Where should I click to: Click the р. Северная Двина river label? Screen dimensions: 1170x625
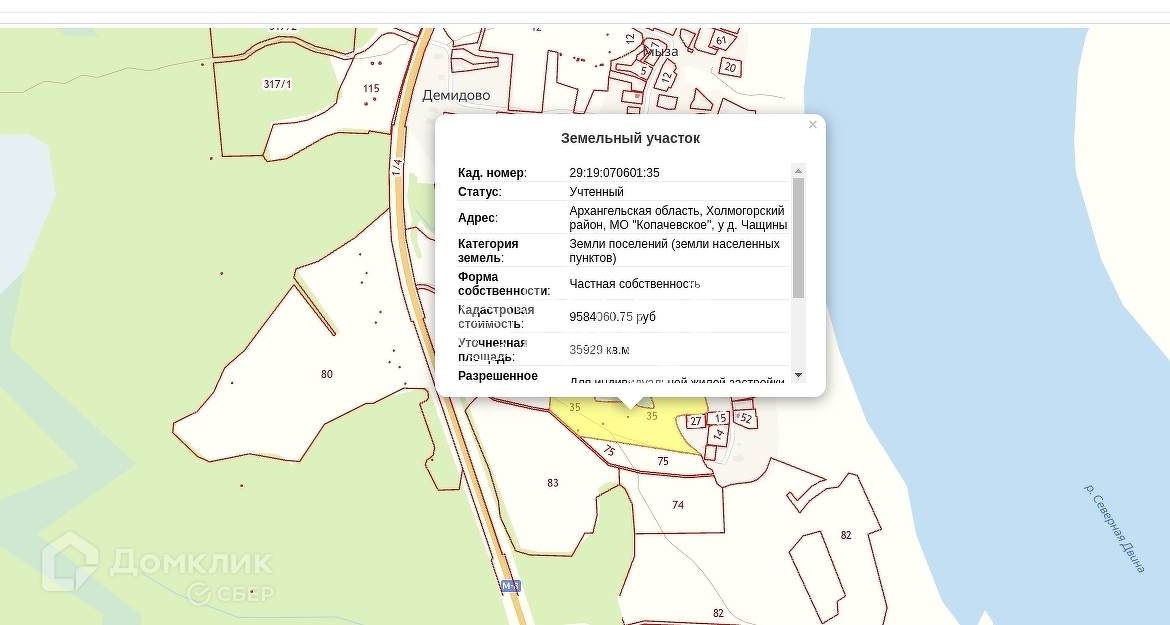[1115, 529]
